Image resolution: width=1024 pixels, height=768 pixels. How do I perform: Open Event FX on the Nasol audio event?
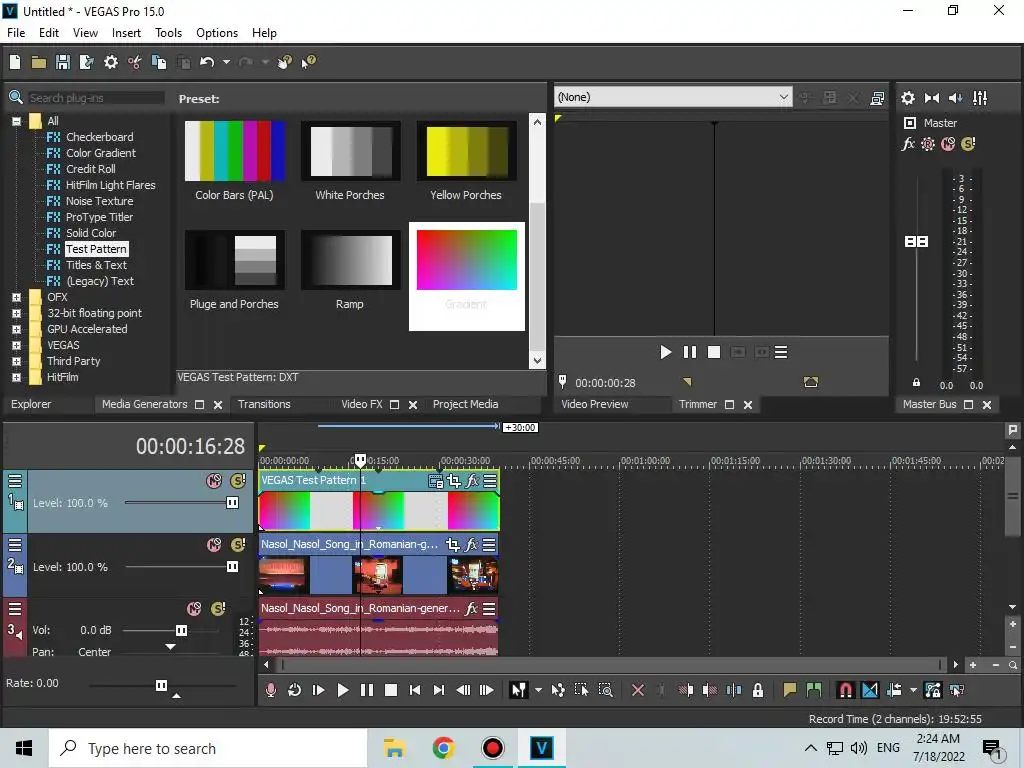pyautogui.click(x=471, y=609)
